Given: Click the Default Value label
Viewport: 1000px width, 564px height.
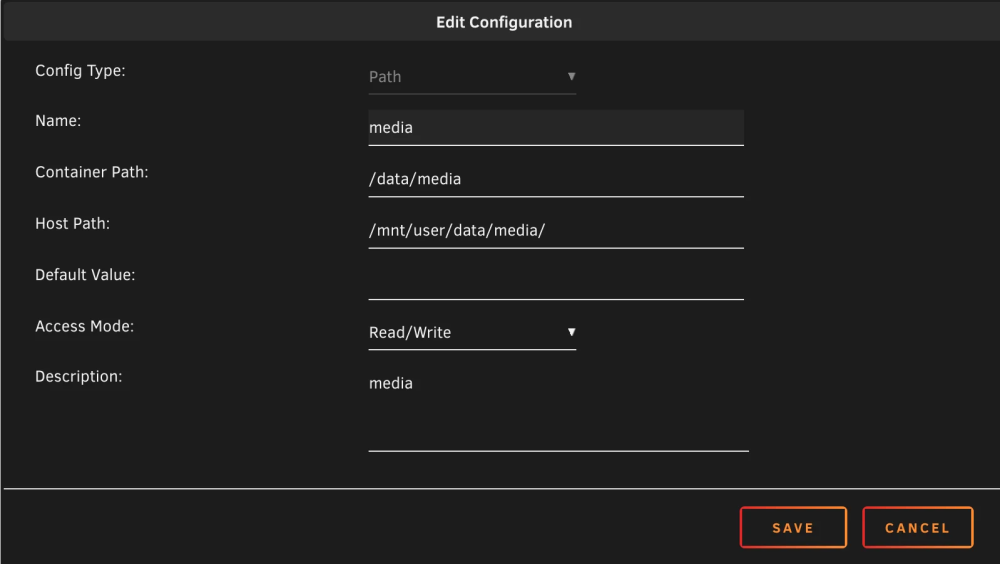Looking at the screenshot, I should (x=85, y=275).
